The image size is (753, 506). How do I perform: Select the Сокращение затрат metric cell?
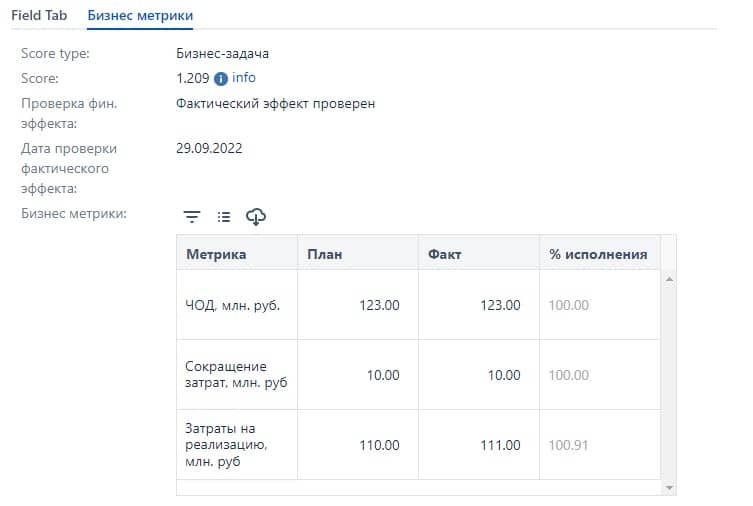pyautogui.click(x=233, y=375)
